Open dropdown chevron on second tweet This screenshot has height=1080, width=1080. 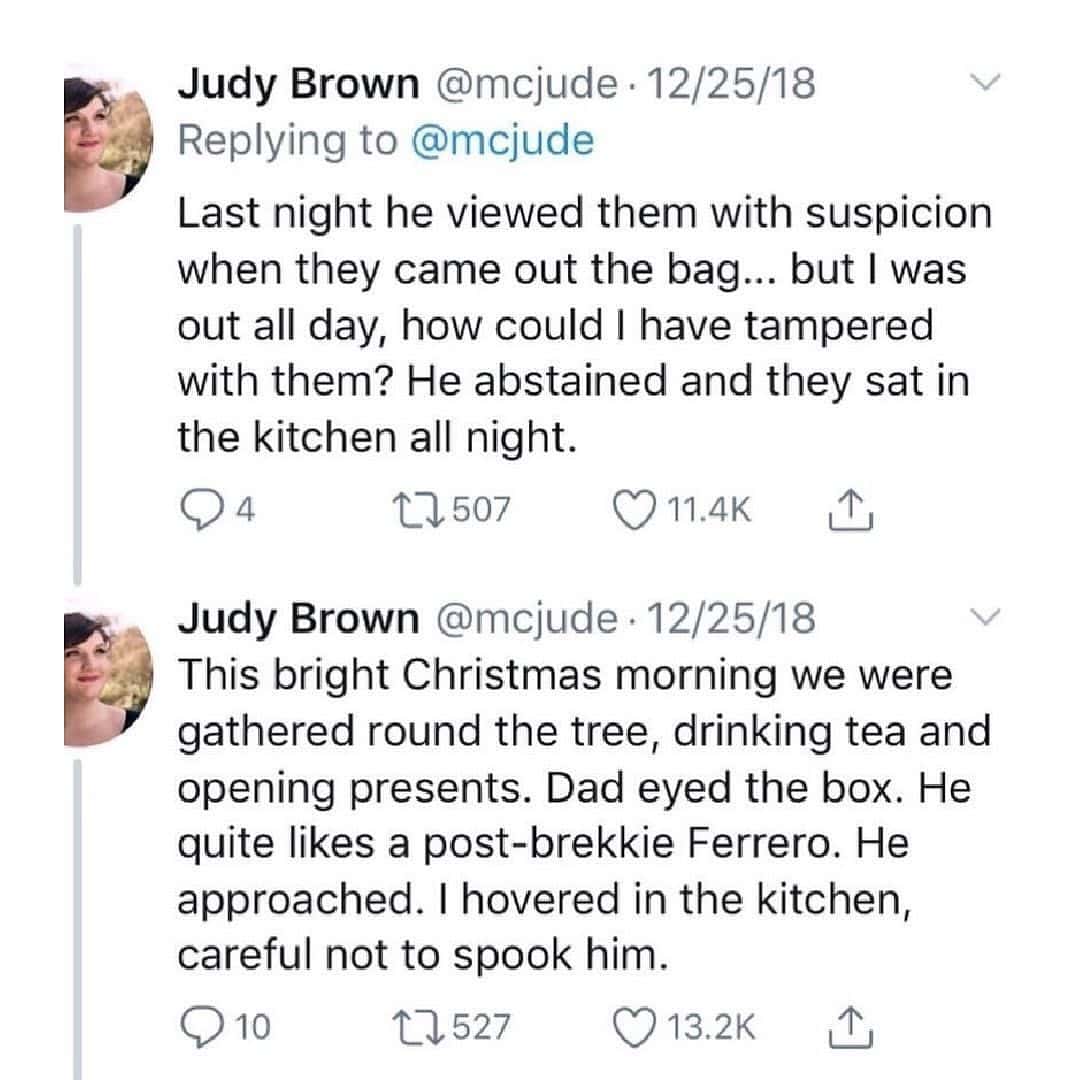986,621
